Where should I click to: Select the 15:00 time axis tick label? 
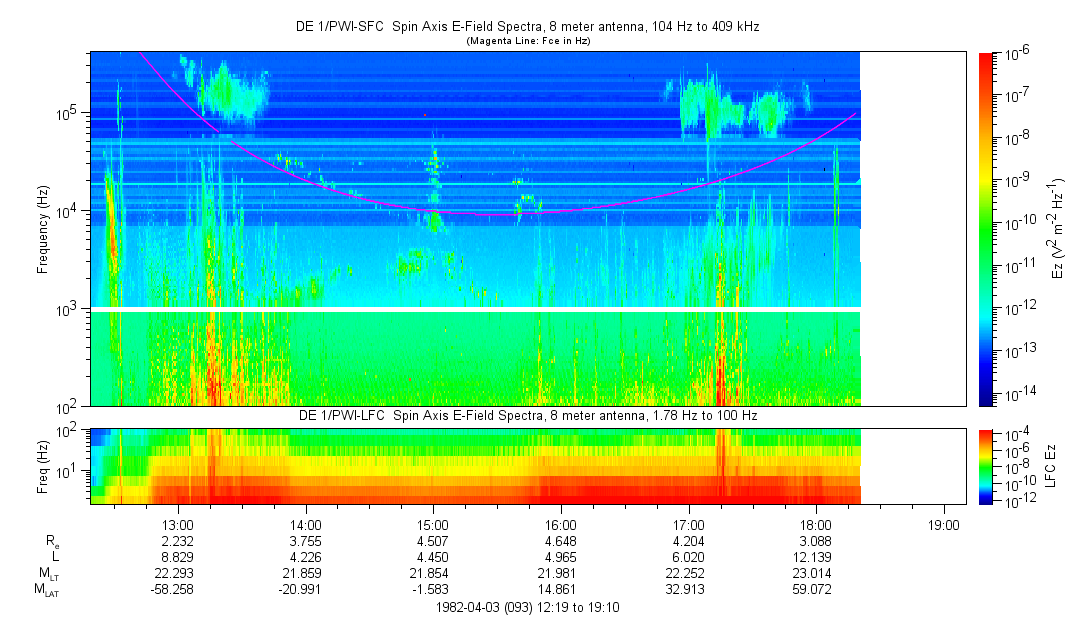pyautogui.click(x=432, y=524)
